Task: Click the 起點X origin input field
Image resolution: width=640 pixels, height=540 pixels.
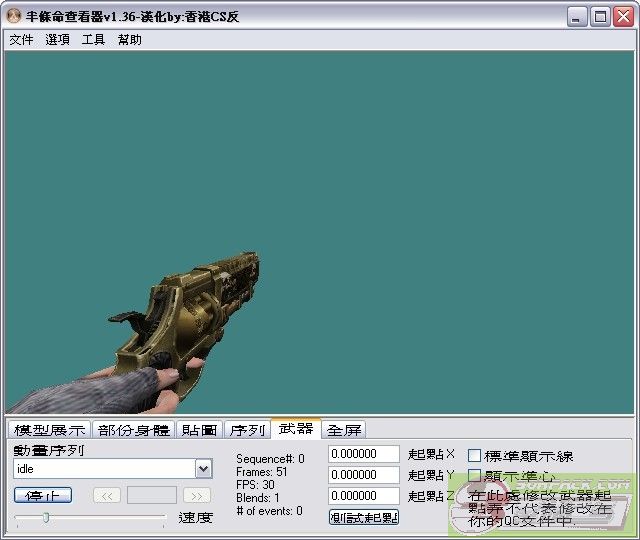Action: coord(364,454)
